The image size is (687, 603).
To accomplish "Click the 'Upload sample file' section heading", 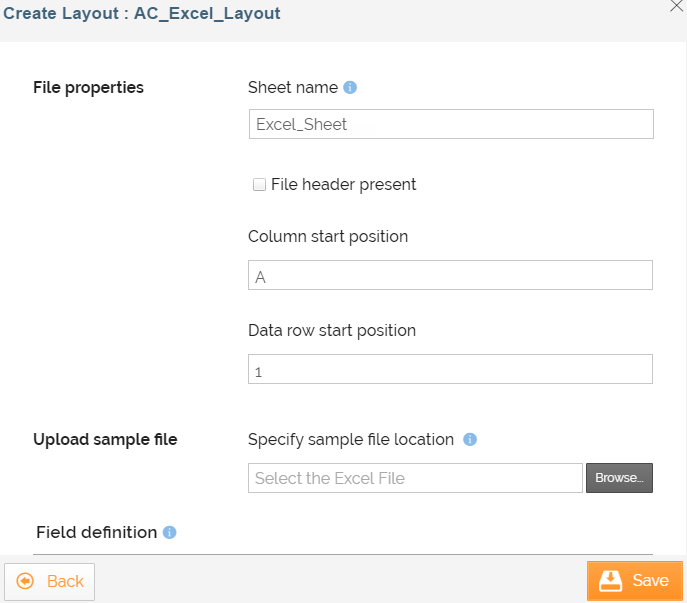I will coord(105,439).
